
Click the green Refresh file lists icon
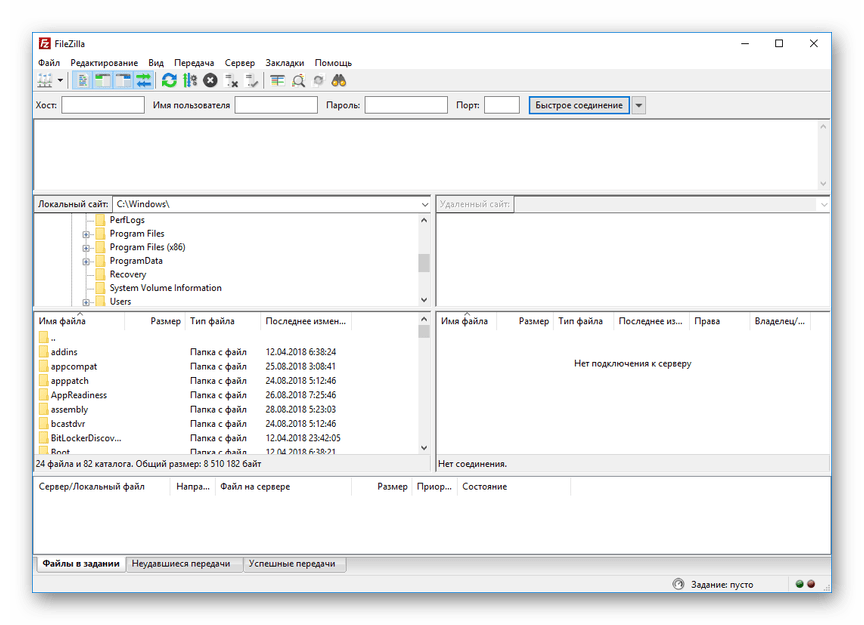169,81
